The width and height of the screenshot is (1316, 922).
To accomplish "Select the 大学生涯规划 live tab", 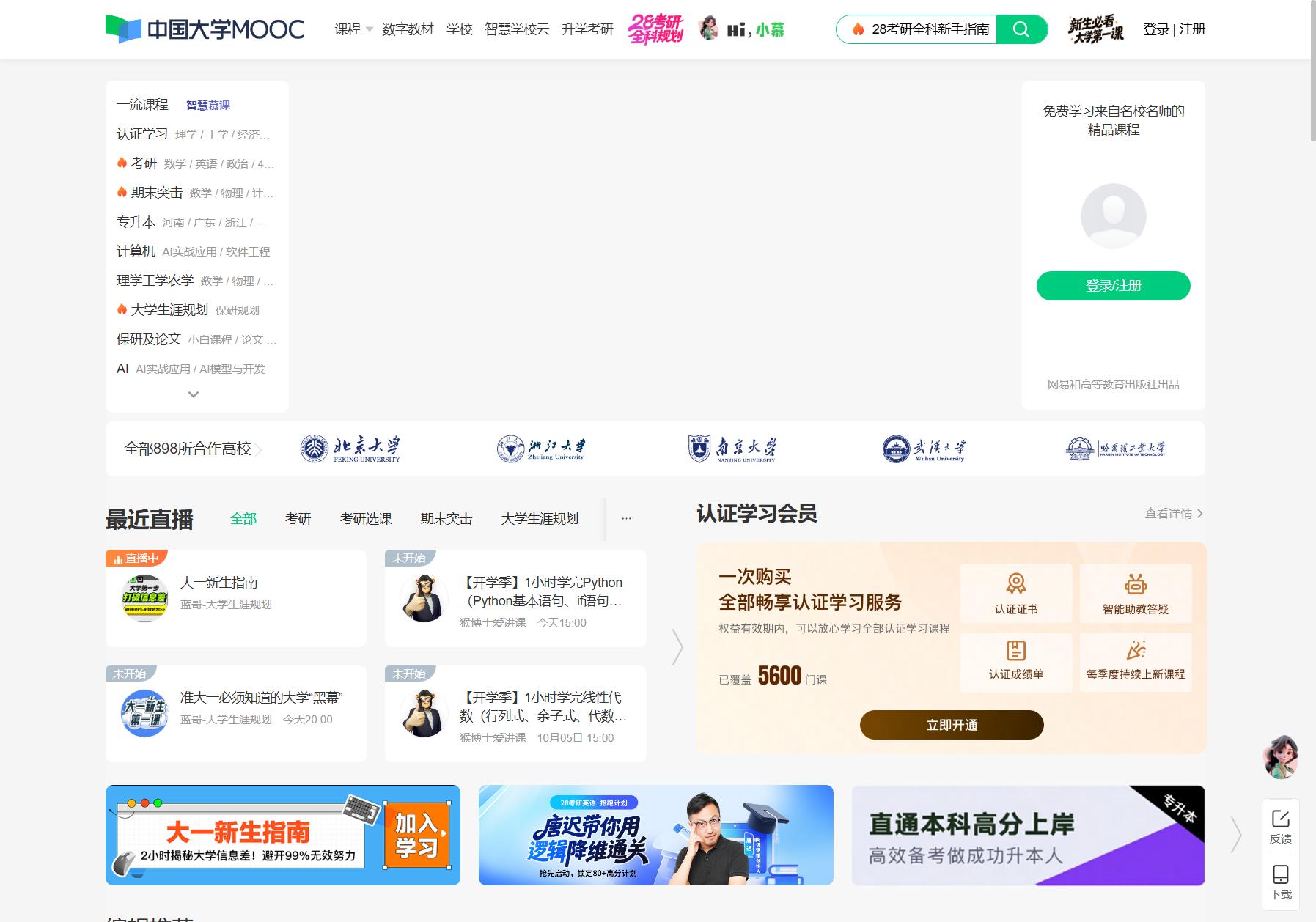I will click(x=540, y=519).
